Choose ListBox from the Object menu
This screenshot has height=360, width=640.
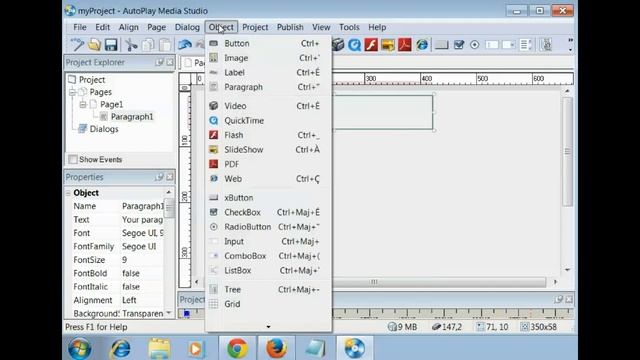point(269,271)
